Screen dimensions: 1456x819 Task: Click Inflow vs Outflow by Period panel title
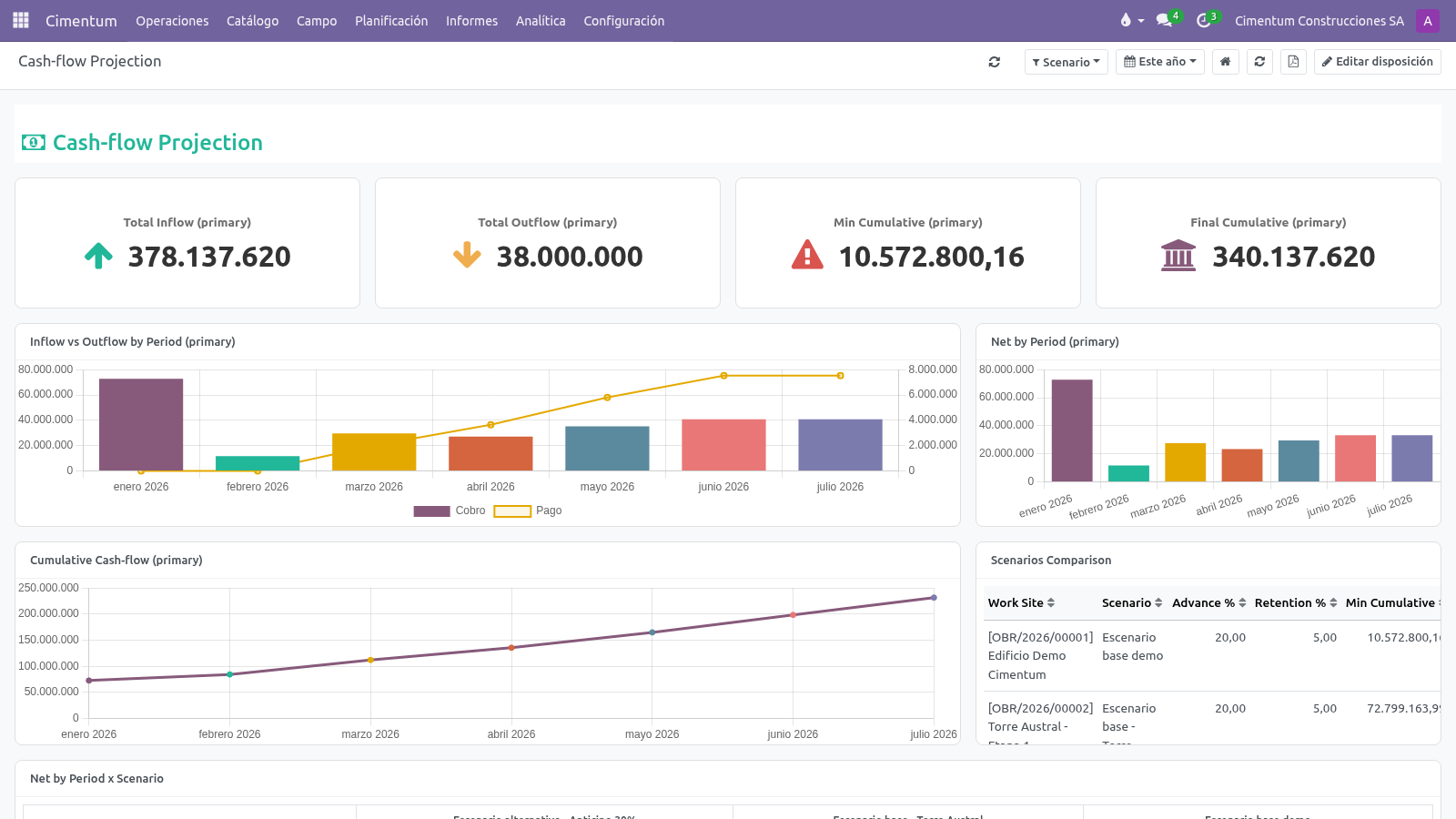tap(133, 342)
